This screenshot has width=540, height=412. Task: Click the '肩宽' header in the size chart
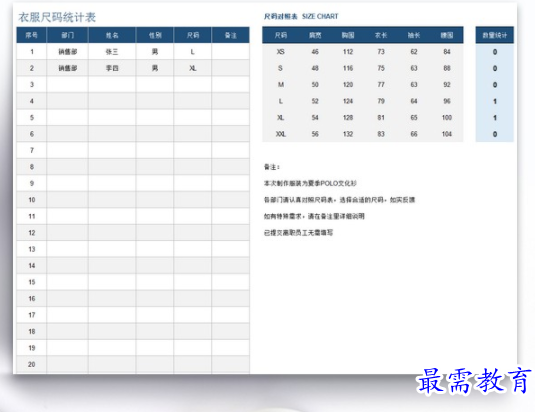click(x=315, y=35)
